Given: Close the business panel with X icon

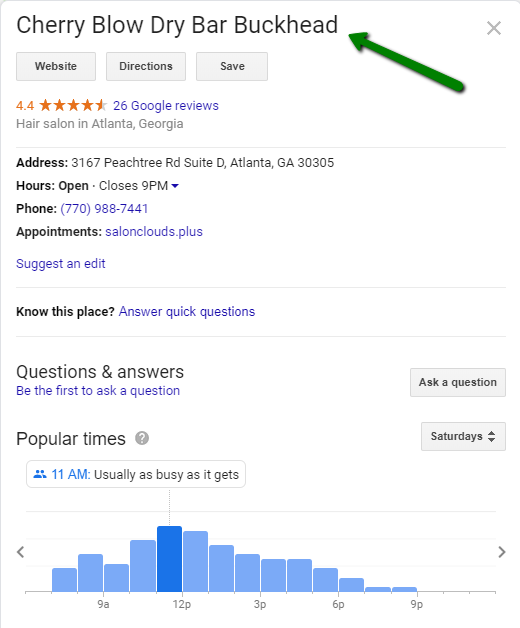Looking at the screenshot, I should 494,28.
